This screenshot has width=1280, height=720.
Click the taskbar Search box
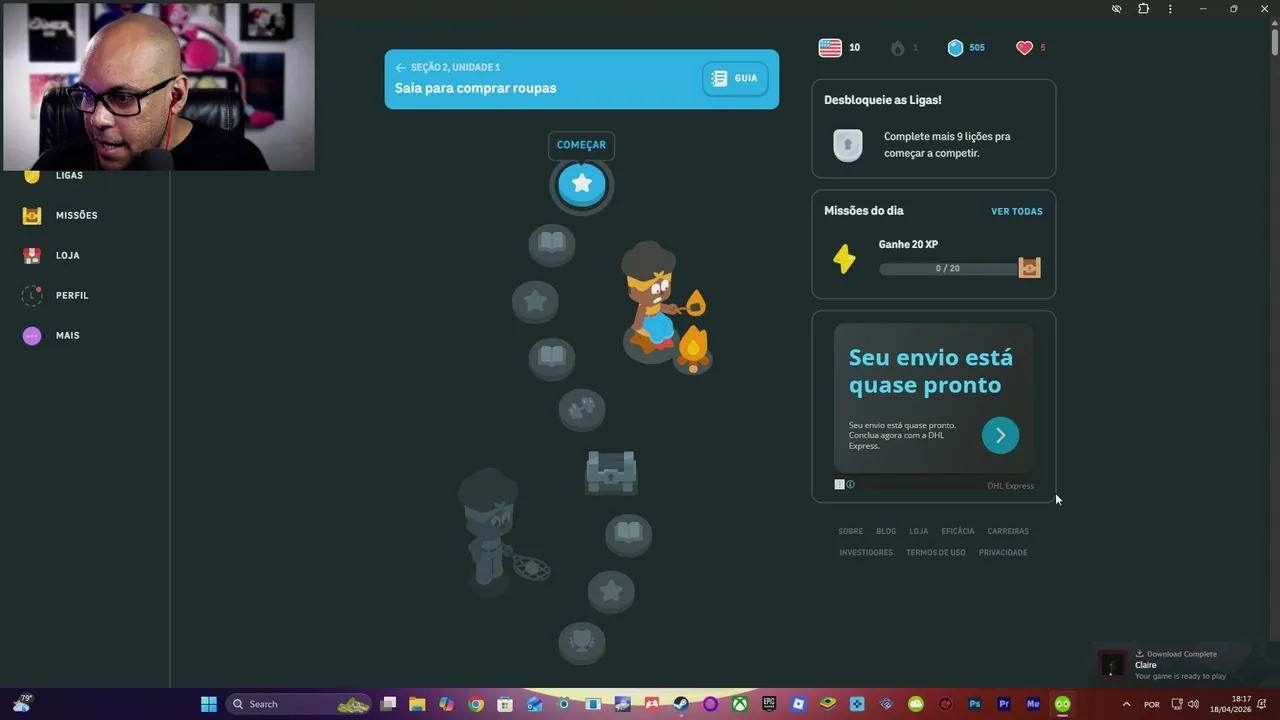pos(301,704)
